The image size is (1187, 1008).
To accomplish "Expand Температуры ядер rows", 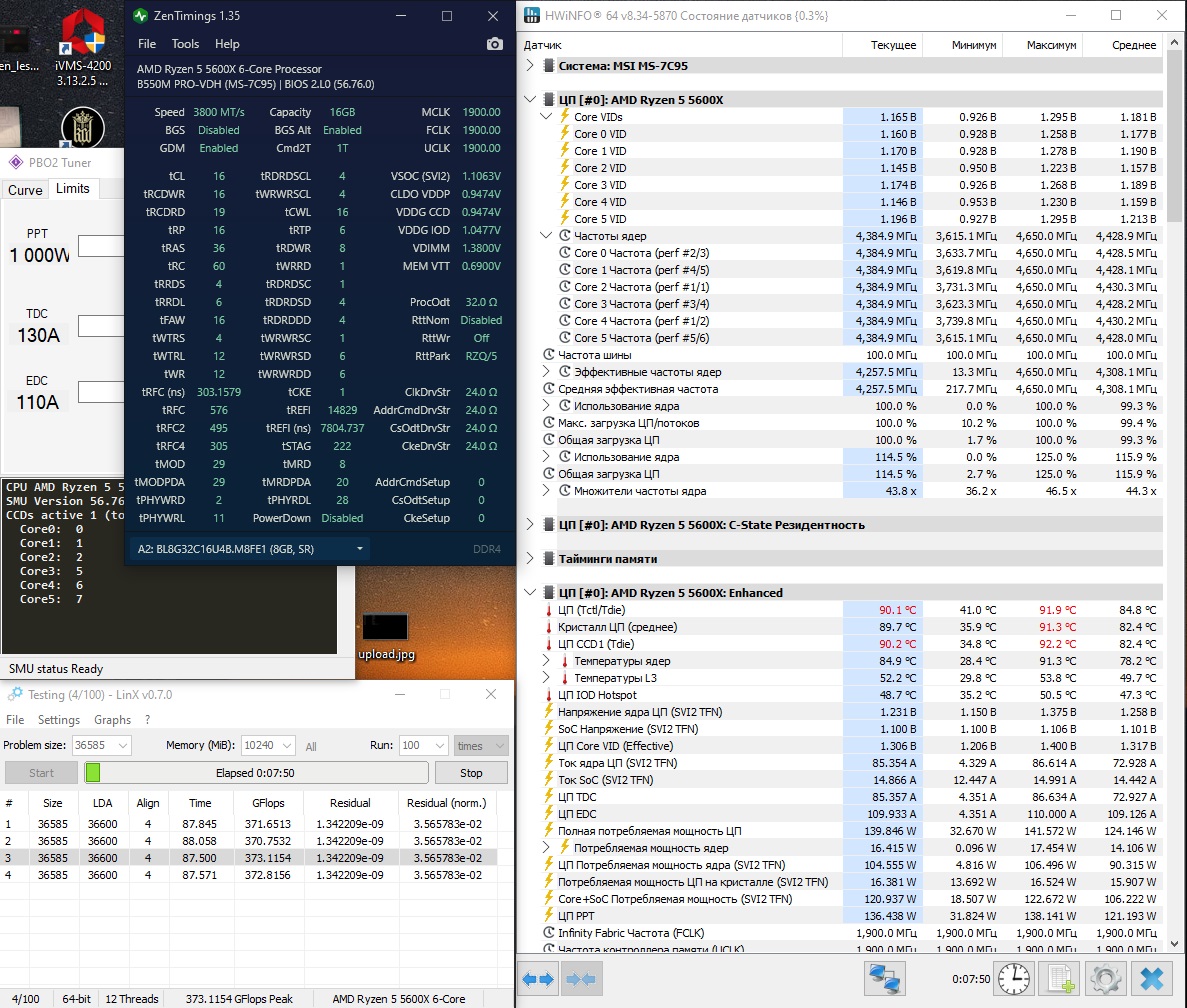I will (x=546, y=661).
